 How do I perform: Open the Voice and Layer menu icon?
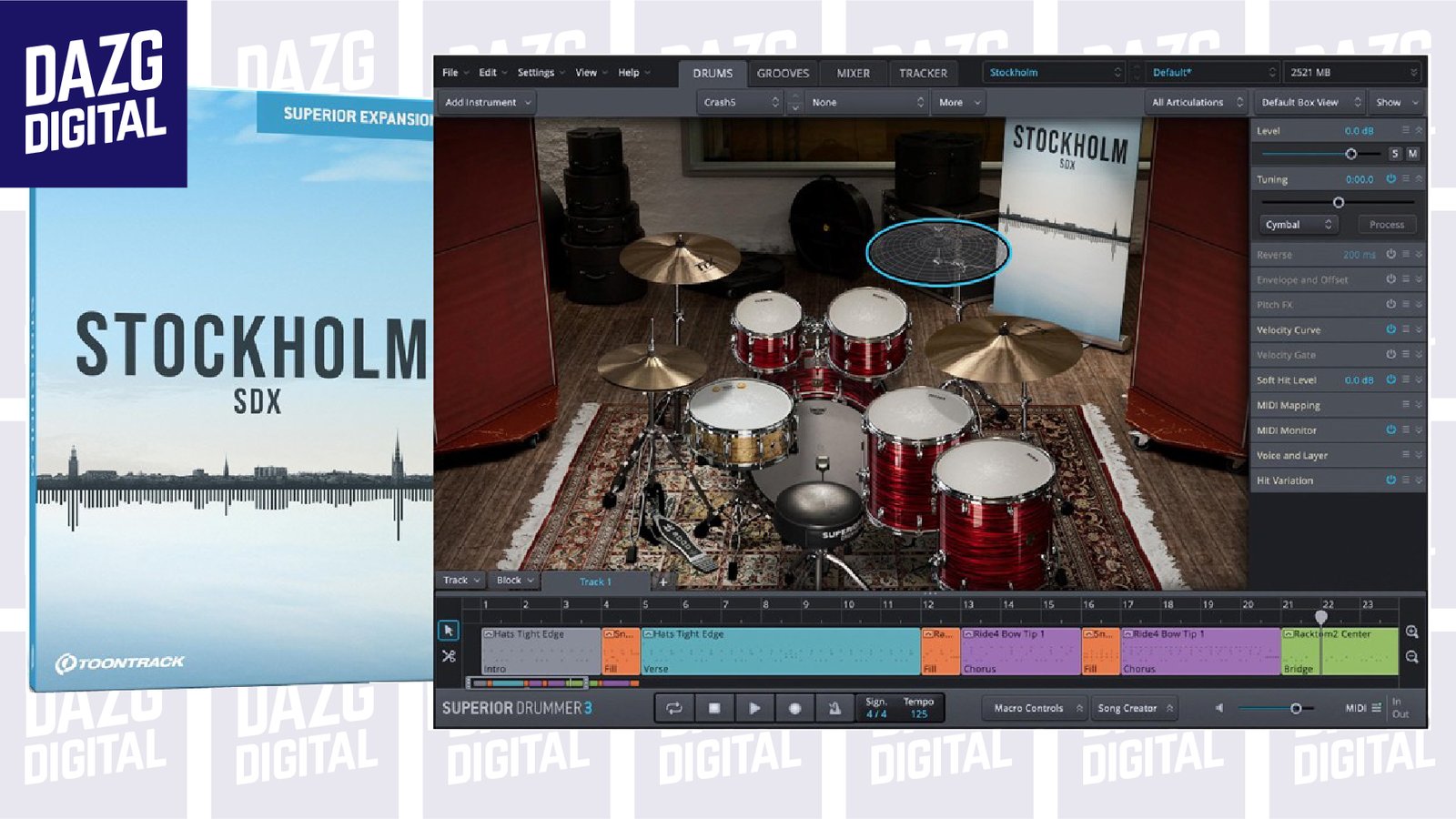click(x=1405, y=455)
